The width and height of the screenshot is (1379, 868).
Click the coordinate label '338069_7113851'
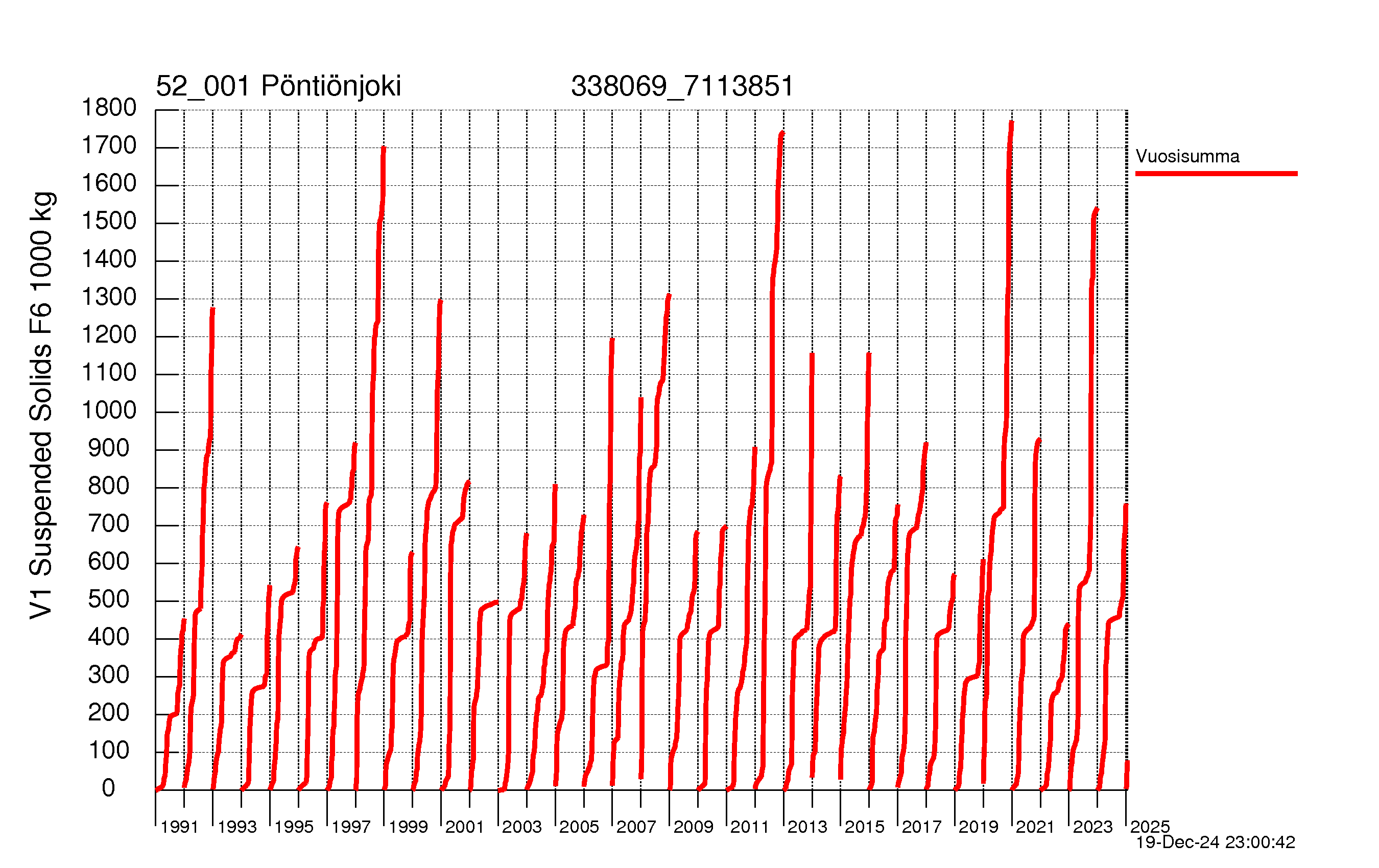click(682, 86)
